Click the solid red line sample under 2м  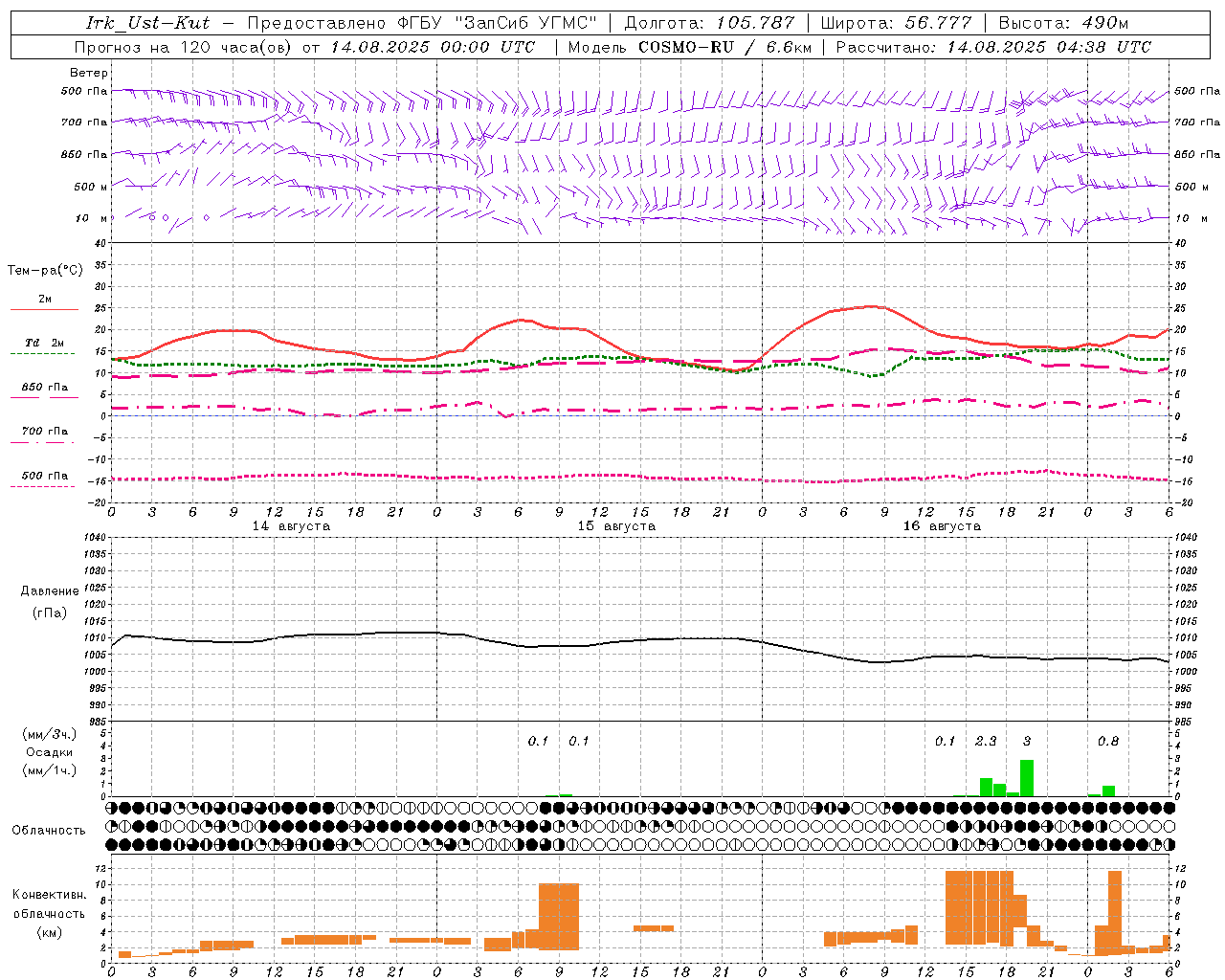point(44,309)
